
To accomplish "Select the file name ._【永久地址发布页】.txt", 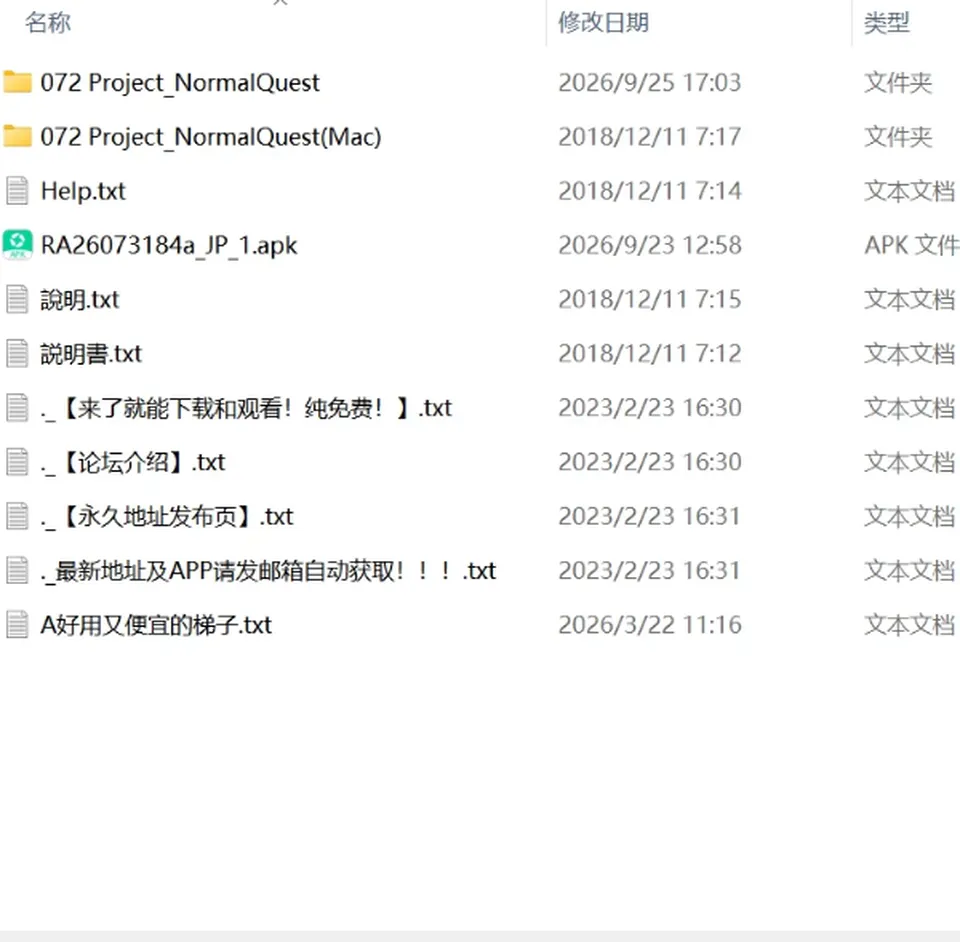I will (167, 517).
